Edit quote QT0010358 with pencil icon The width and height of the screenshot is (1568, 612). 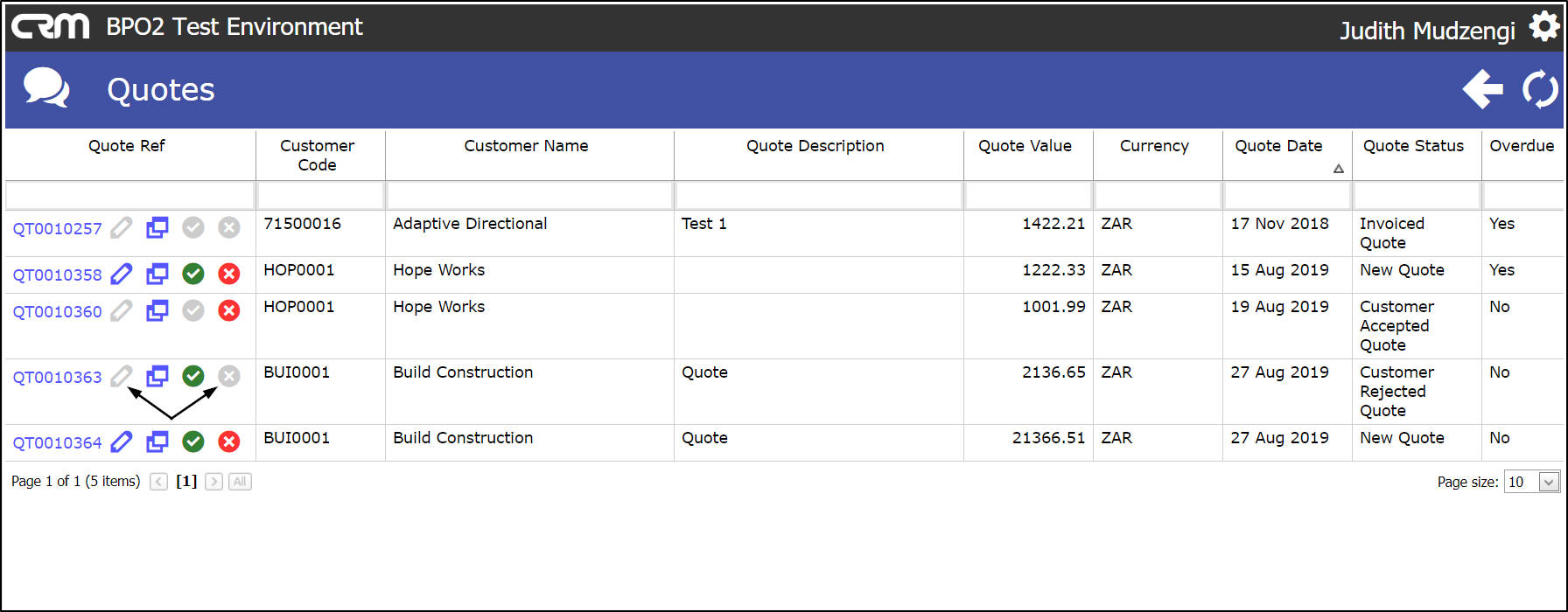tap(122, 275)
